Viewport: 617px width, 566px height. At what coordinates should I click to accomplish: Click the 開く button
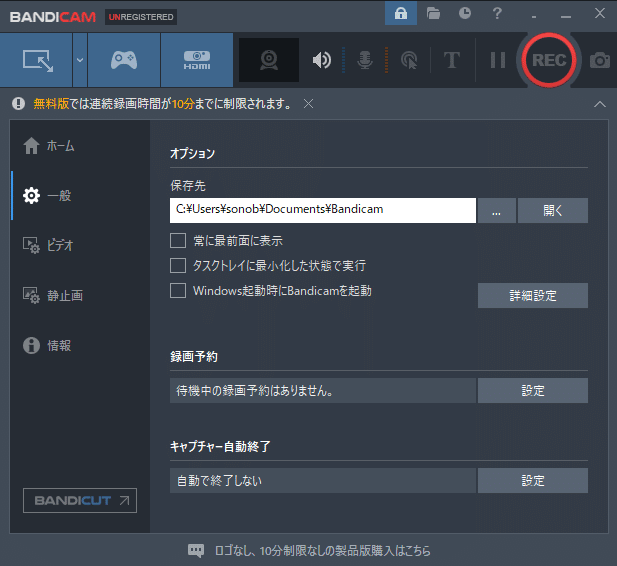click(x=552, y=210)
